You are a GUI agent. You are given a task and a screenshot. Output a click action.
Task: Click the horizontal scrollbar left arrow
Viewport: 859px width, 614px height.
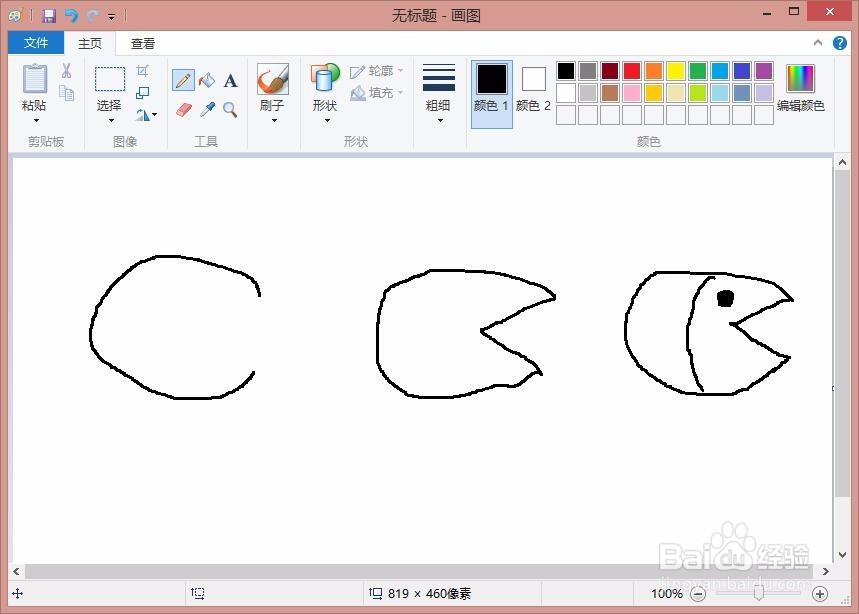(x=16, y=571)
